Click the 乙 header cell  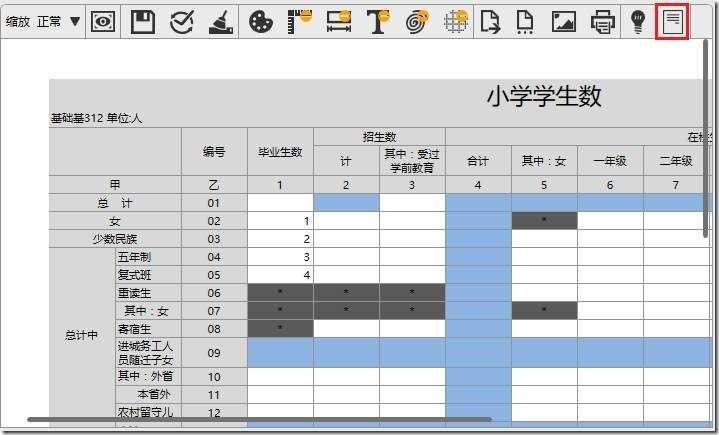214,185
